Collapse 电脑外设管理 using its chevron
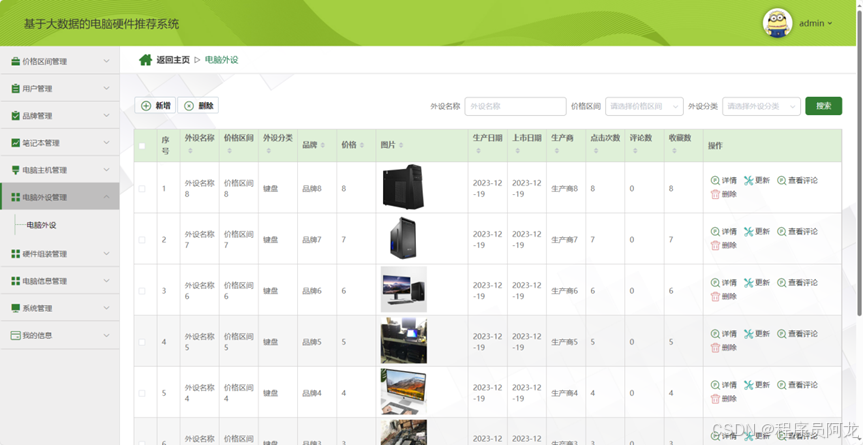The image size is (863, 445). click(106, 197)
